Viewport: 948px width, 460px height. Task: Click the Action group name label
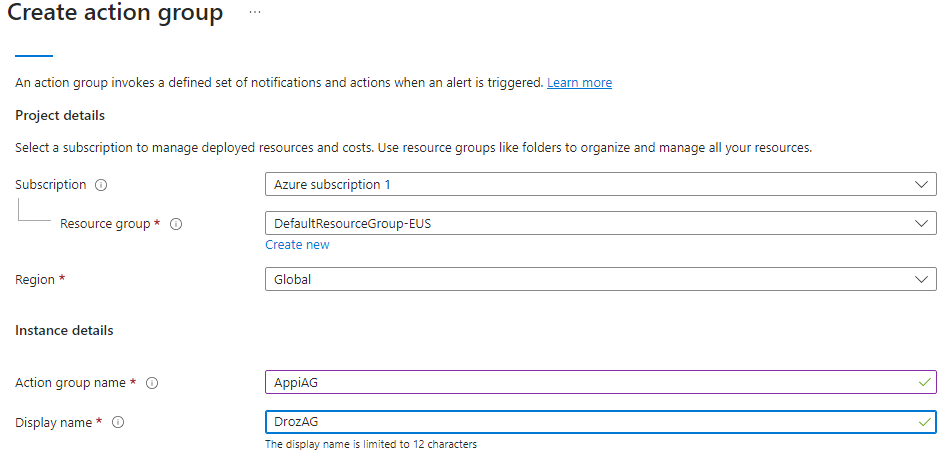pyautogui.click(x=70, y=383)
